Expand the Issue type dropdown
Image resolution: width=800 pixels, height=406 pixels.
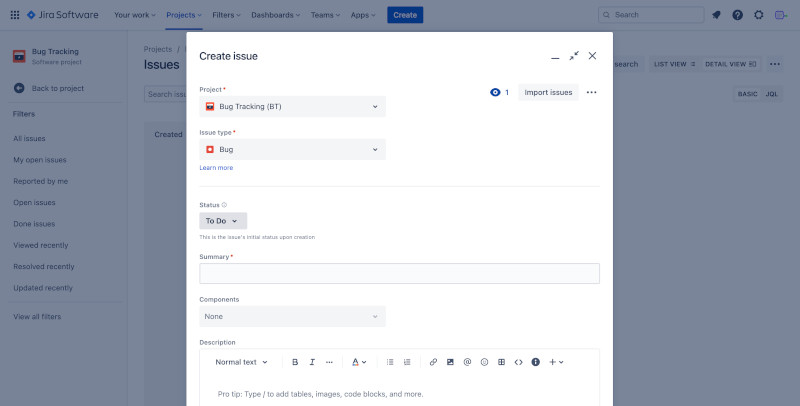[292, 149]
